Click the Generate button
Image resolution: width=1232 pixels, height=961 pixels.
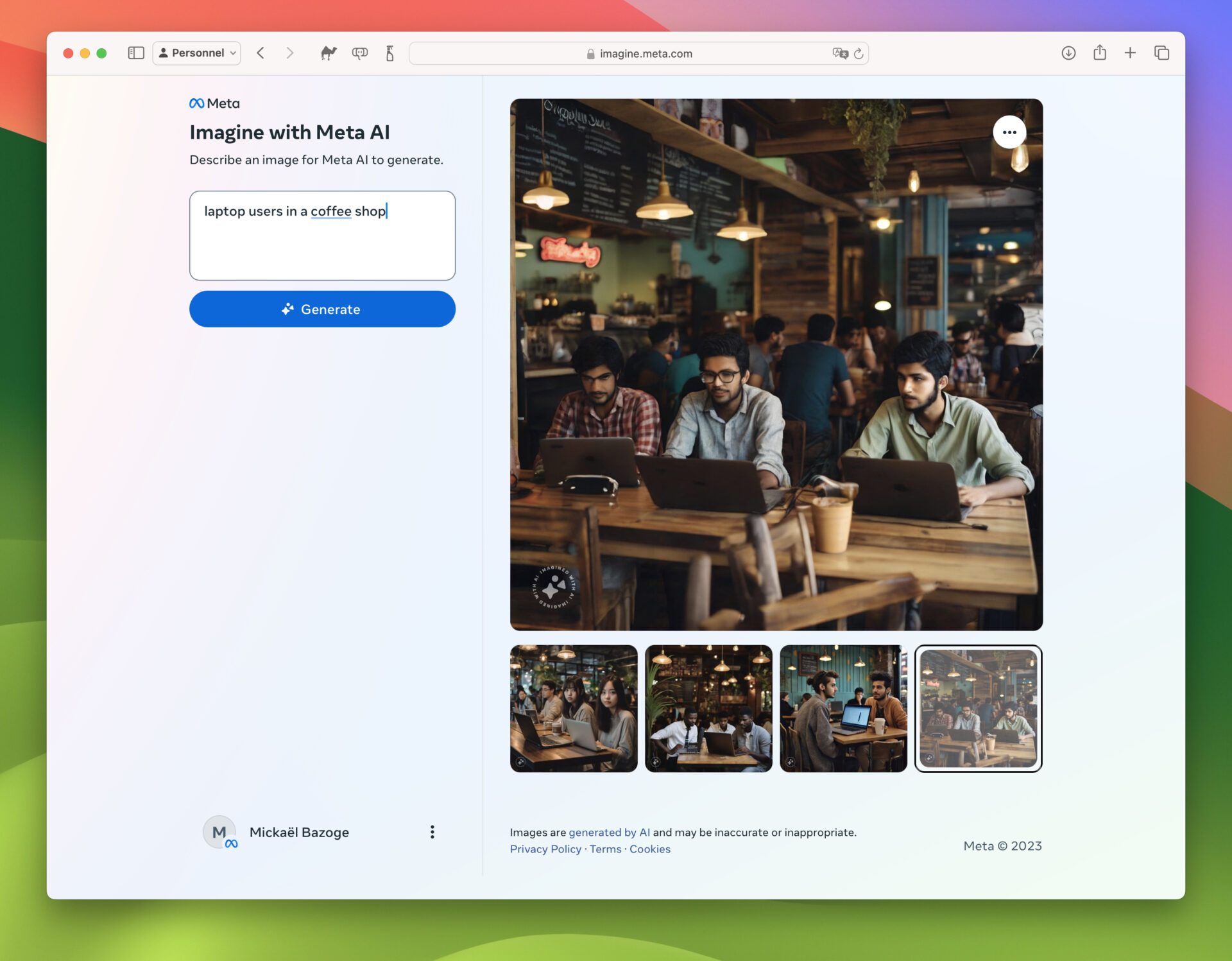coord(322,309)
